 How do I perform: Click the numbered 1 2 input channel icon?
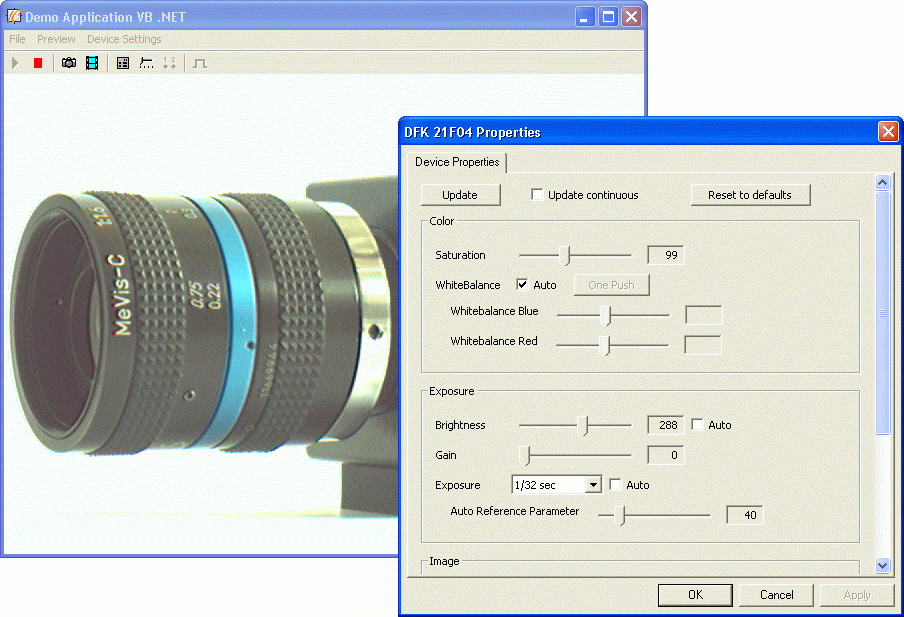(x=169, y=63)
